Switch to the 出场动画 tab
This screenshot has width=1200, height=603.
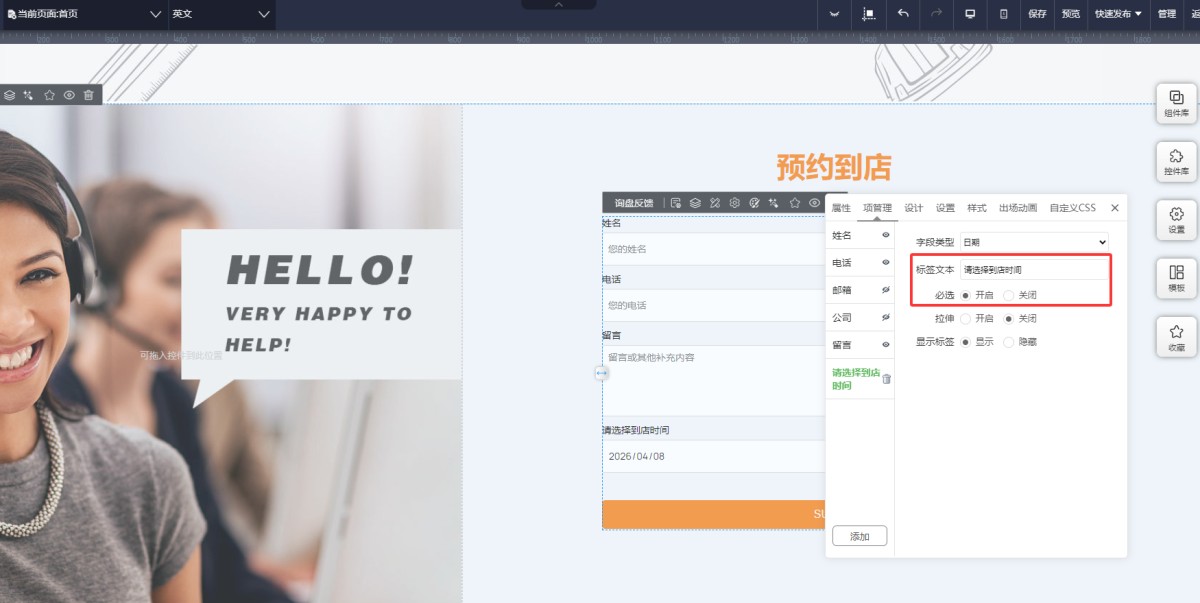[1017, 208]
